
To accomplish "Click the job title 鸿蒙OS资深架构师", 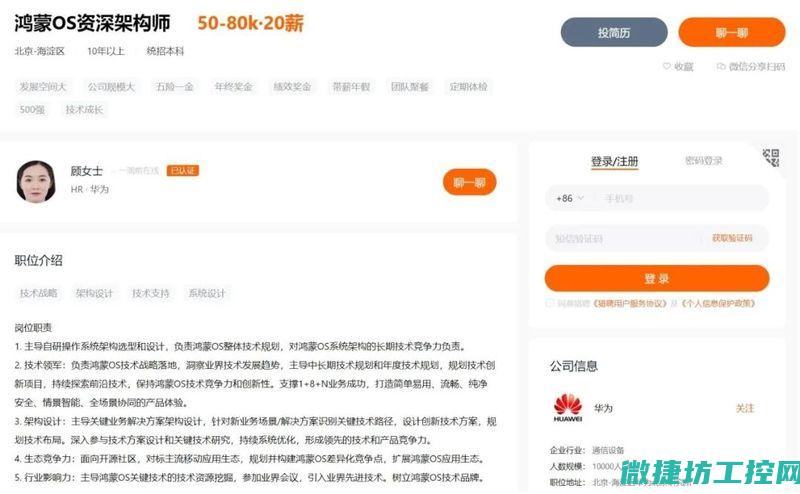I will click(x=92, y=23).
